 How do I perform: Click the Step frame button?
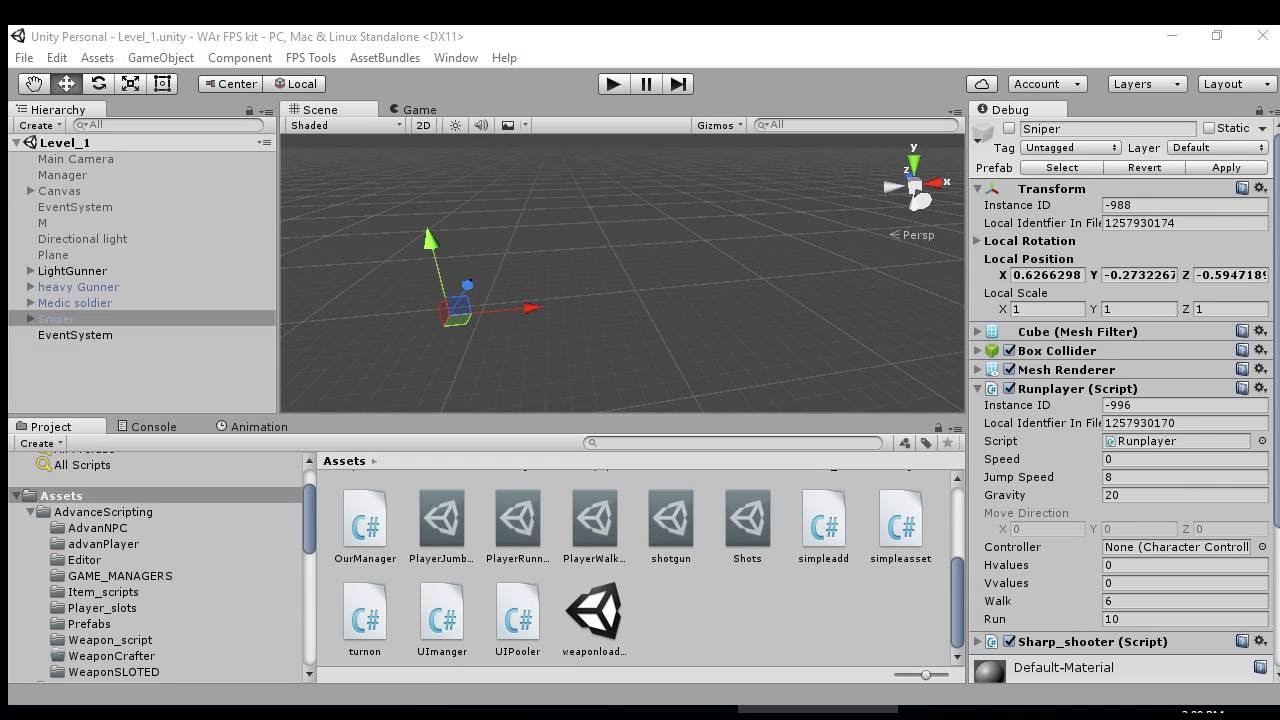pyautogui.click(x=678, y=84)
